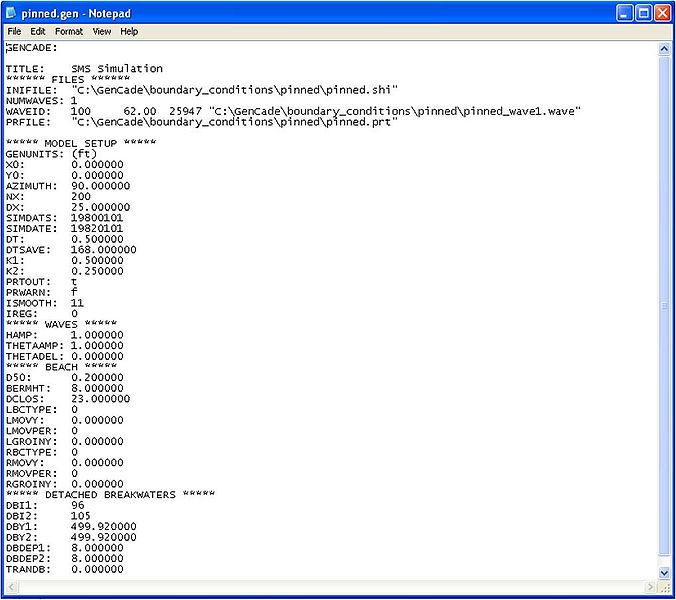
Task: Click the PRWARN: label
Action: point(28,292)
